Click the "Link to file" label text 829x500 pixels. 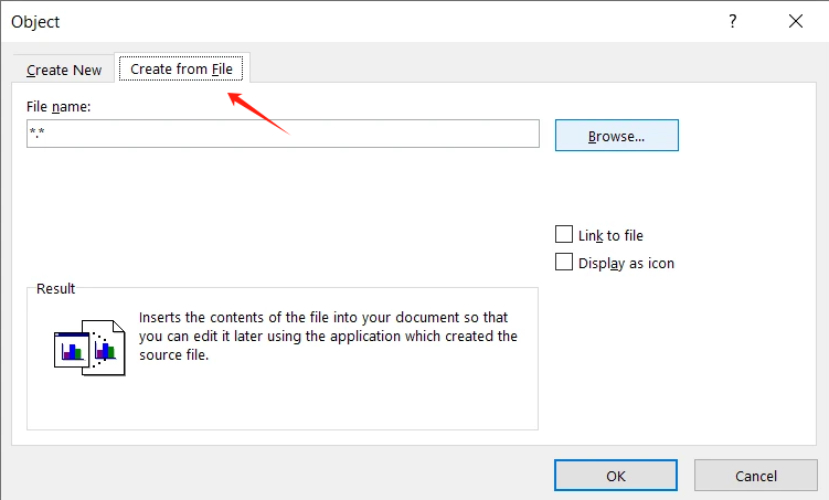610,236
